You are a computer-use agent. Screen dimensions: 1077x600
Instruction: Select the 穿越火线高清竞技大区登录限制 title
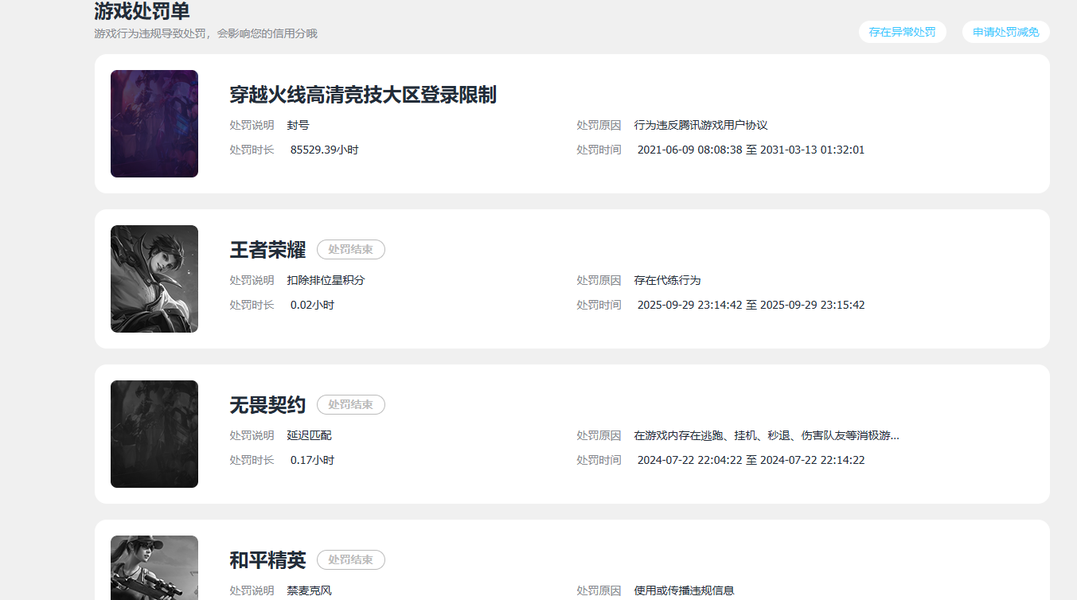click(x=363, y=95)
